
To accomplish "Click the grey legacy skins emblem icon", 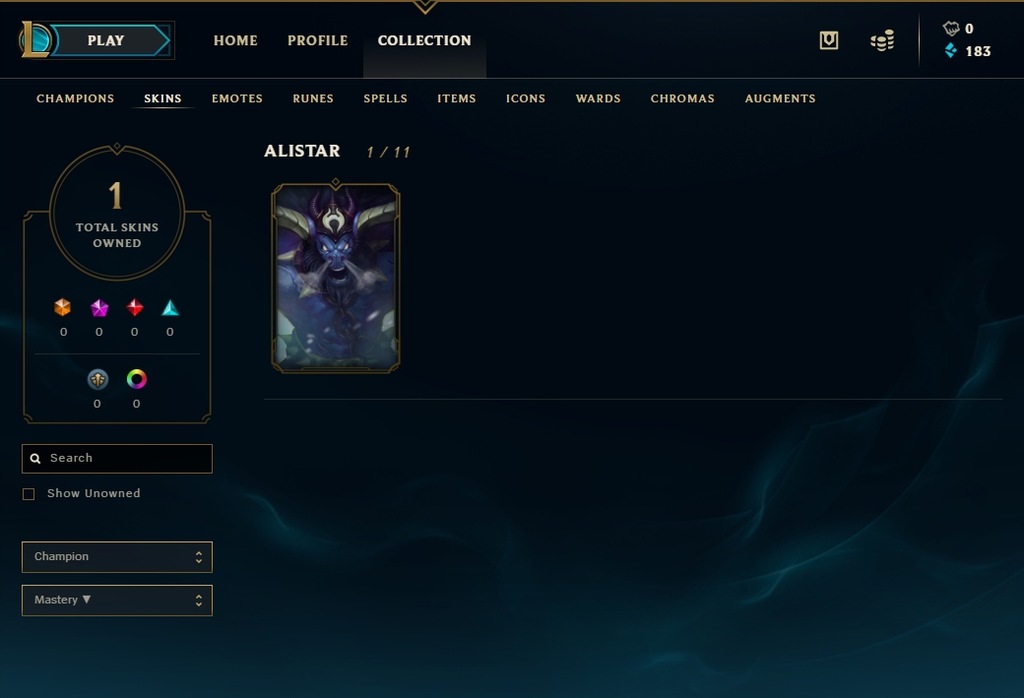I will tap(98, 379).
